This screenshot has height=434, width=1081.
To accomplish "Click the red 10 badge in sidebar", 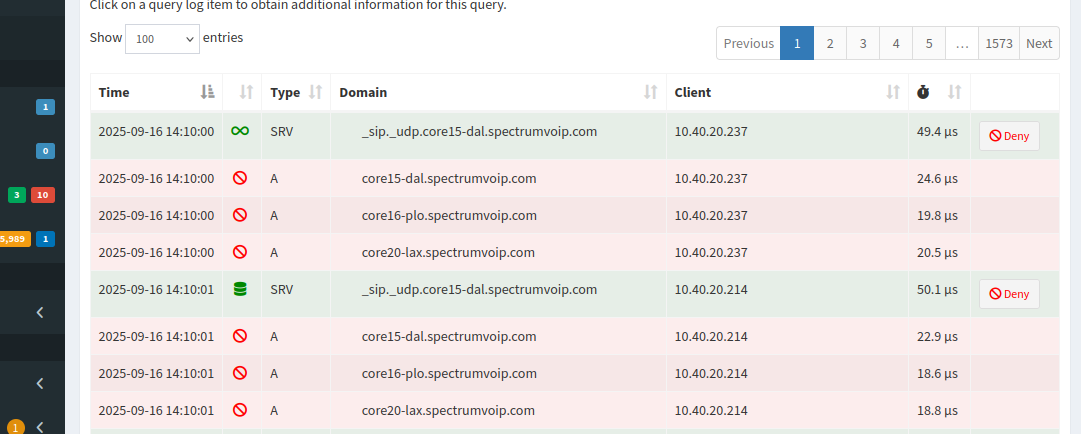I will pyautogui.click(x=43, y=195).
